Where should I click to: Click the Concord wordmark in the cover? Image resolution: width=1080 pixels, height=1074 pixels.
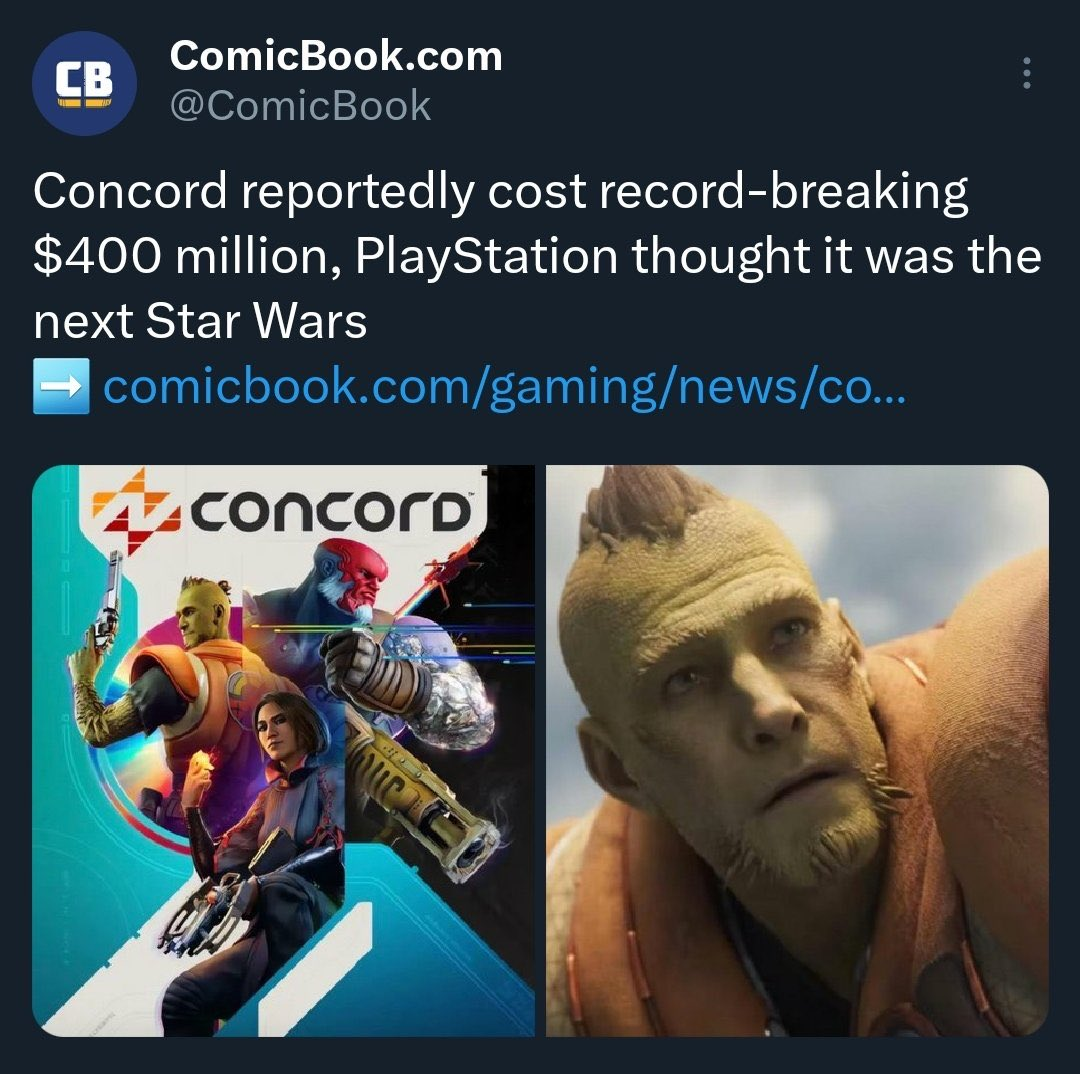pyautogui.click(x=331, y=513)
